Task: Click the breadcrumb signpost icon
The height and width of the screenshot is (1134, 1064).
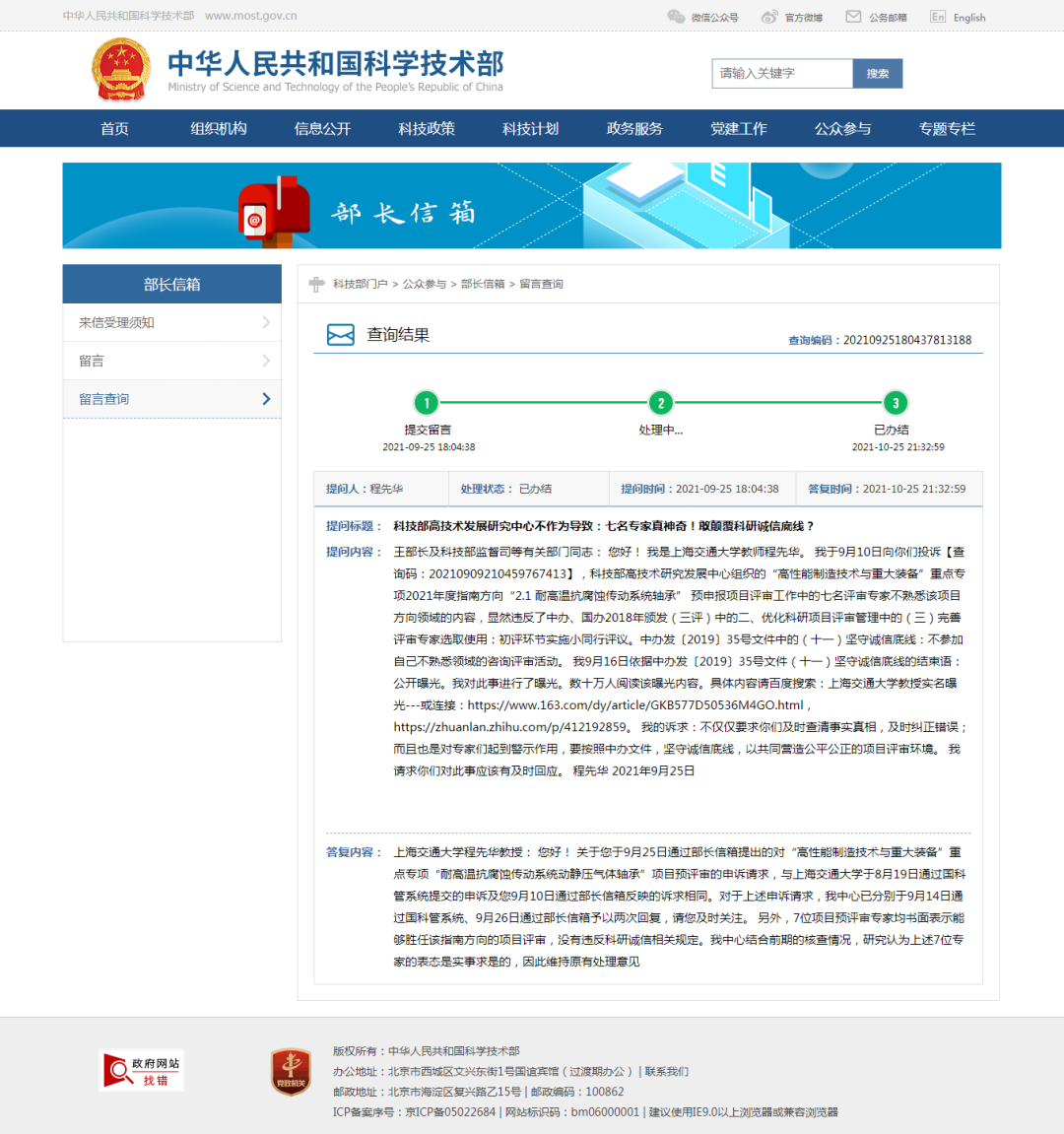Action: (317, 284)
